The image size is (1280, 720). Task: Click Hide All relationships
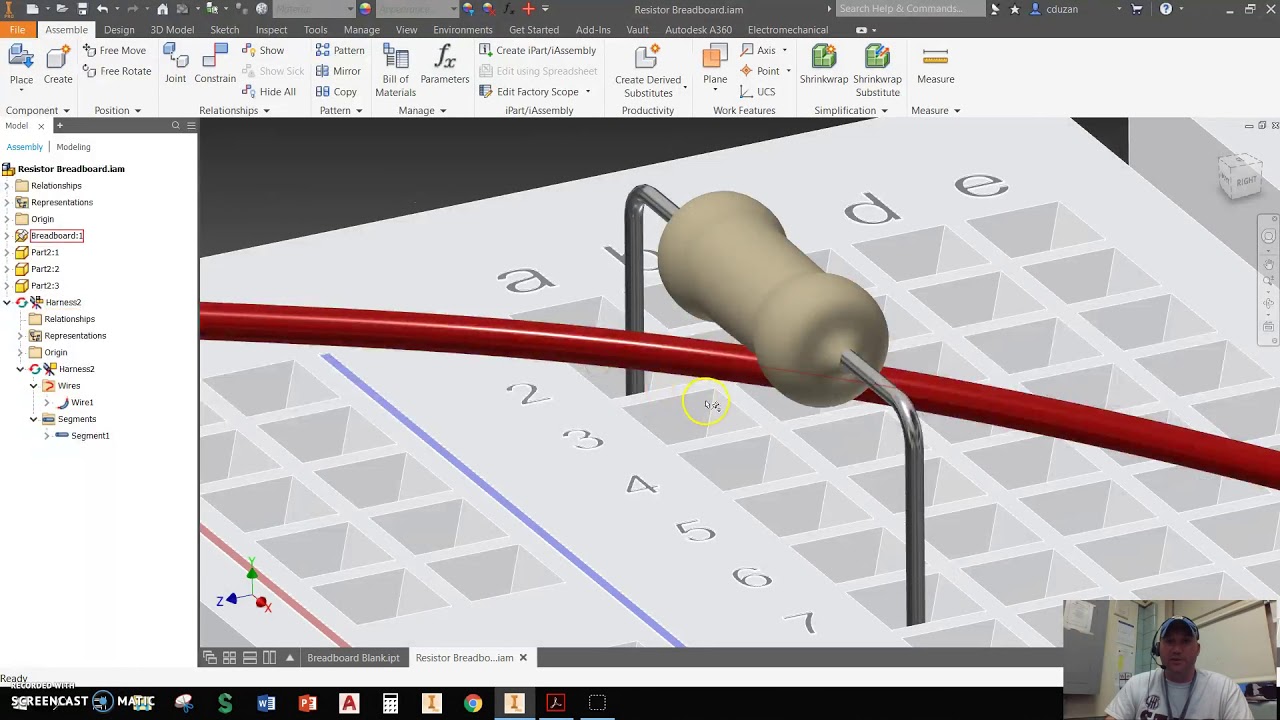click(x=268, y=92)
